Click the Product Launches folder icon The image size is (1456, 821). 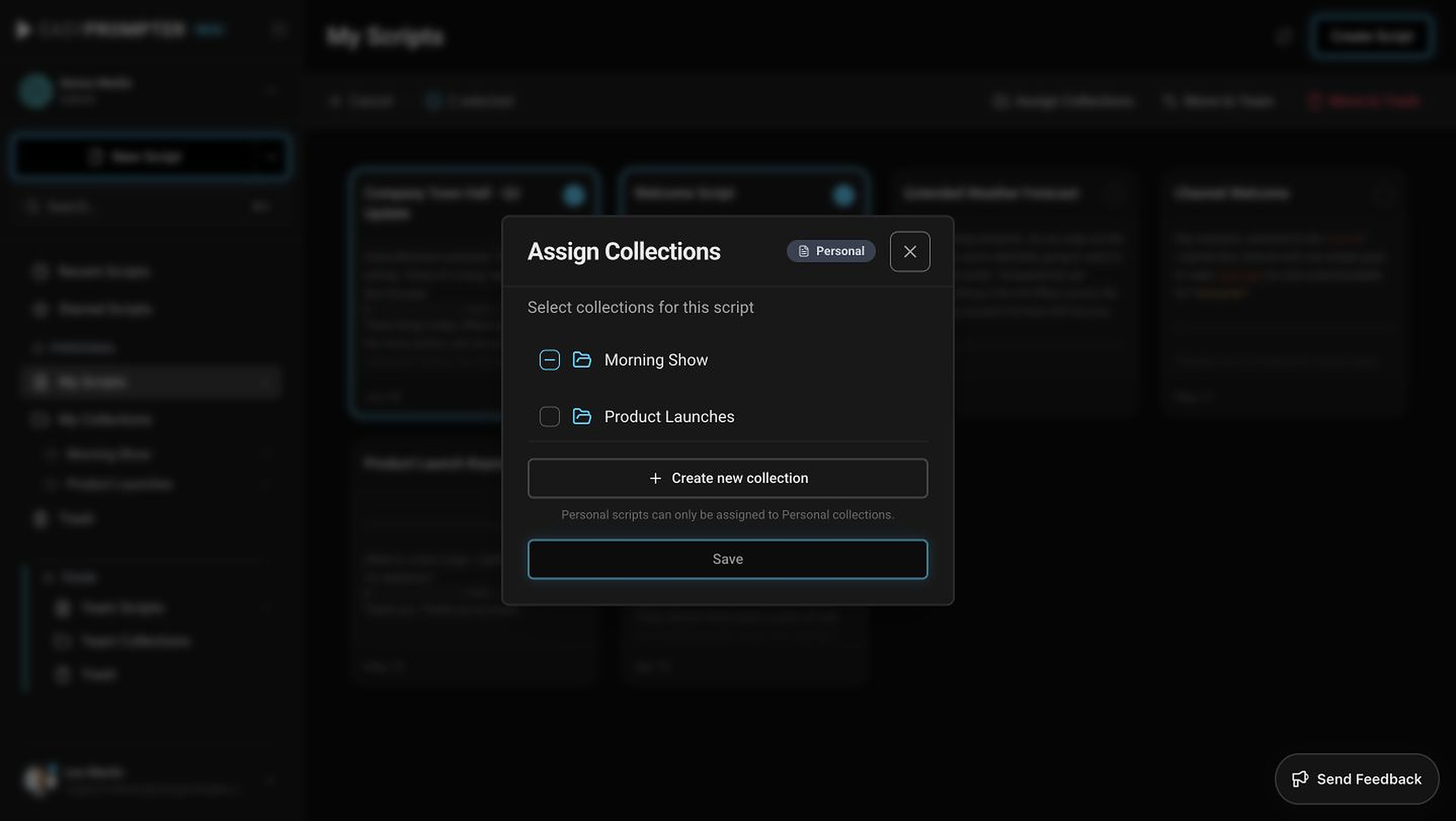pos(582,417)
